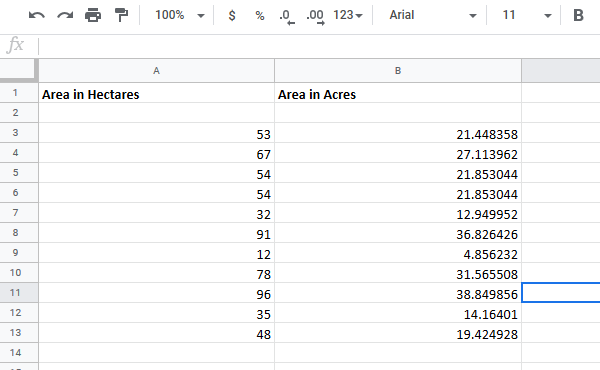Select column B header
The height and width of the screenshot is (370, 600).
[x=398, y=71]
